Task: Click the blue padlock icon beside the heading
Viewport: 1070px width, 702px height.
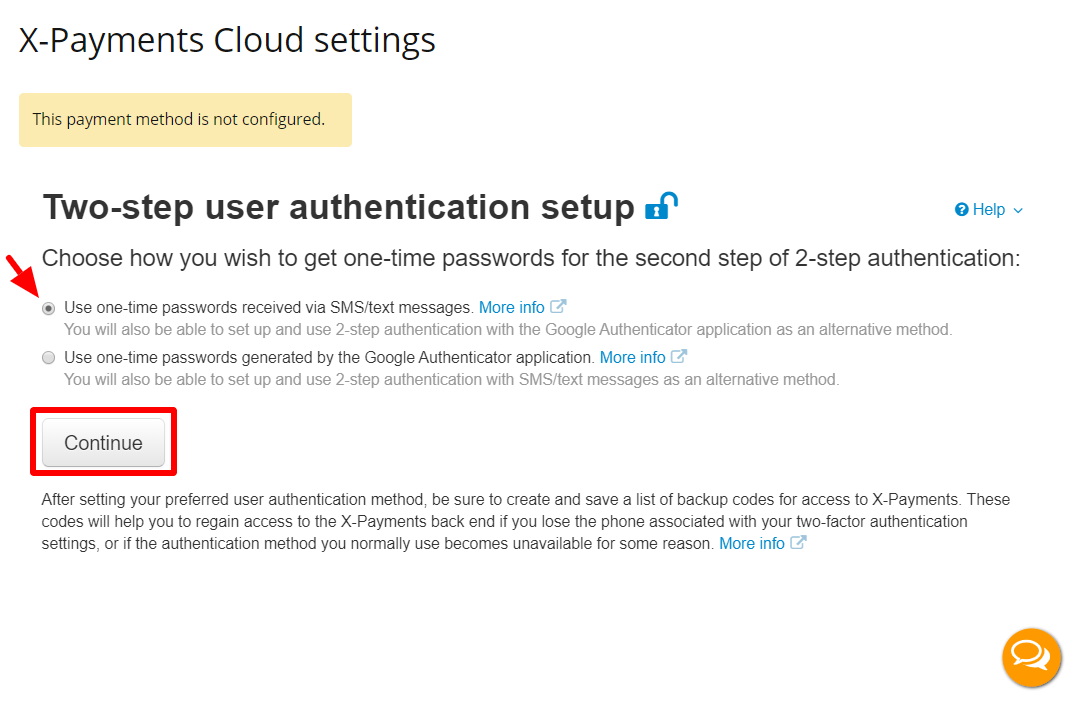Action: (x=661, y=206)
